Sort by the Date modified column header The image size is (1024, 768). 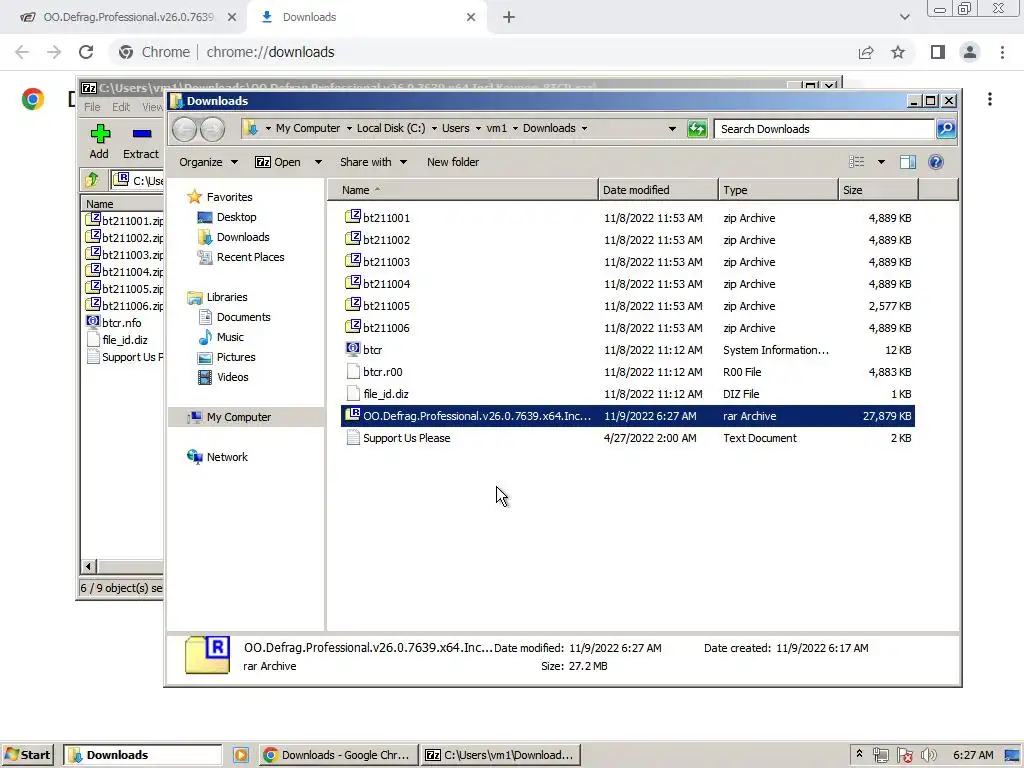click(x=658, y=190)
